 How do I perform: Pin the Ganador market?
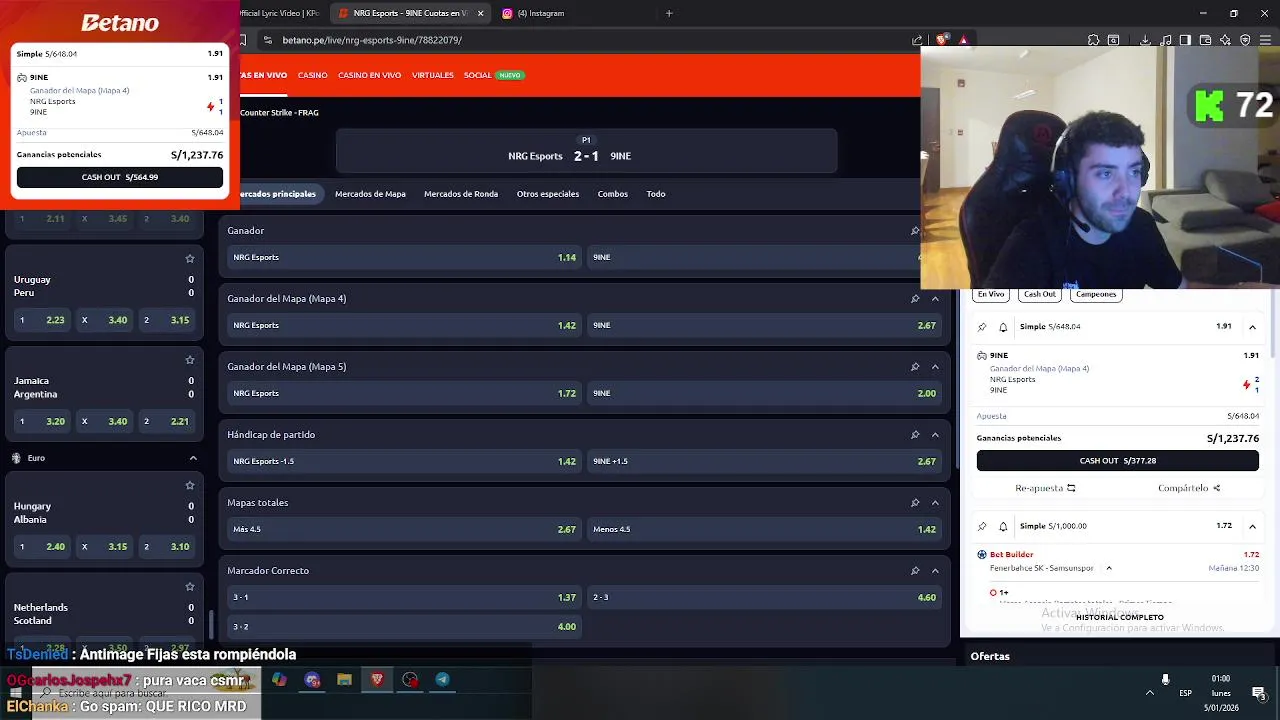click(x=914, y=231)
